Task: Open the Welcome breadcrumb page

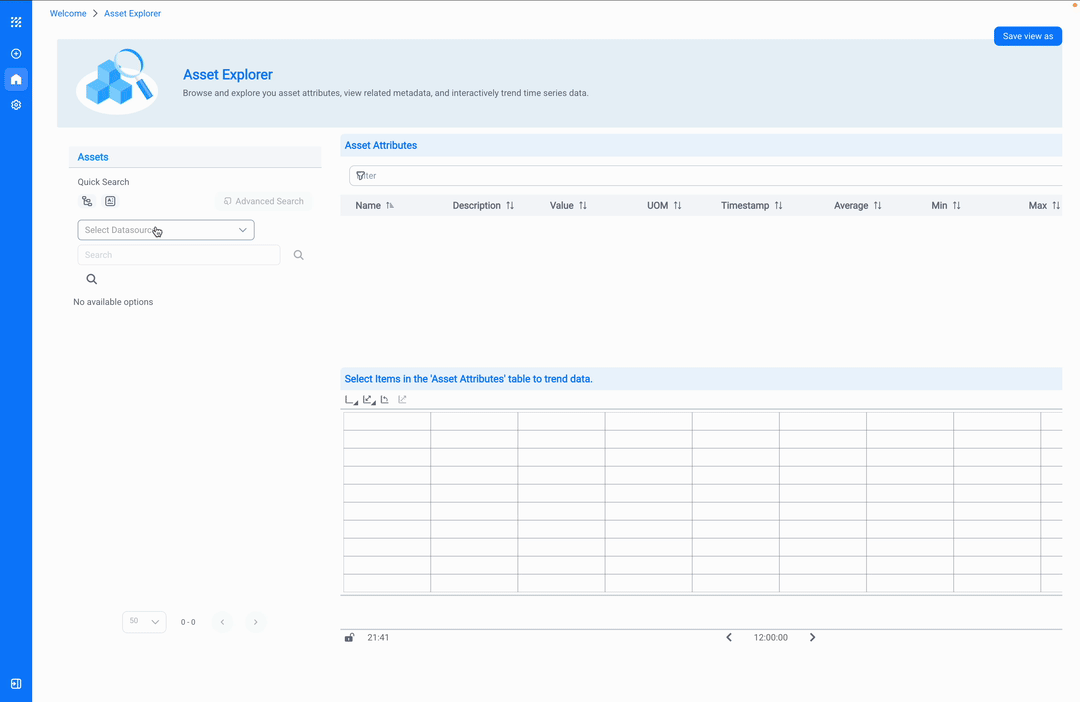Action: pyautogui.click(x=67, y=13)
